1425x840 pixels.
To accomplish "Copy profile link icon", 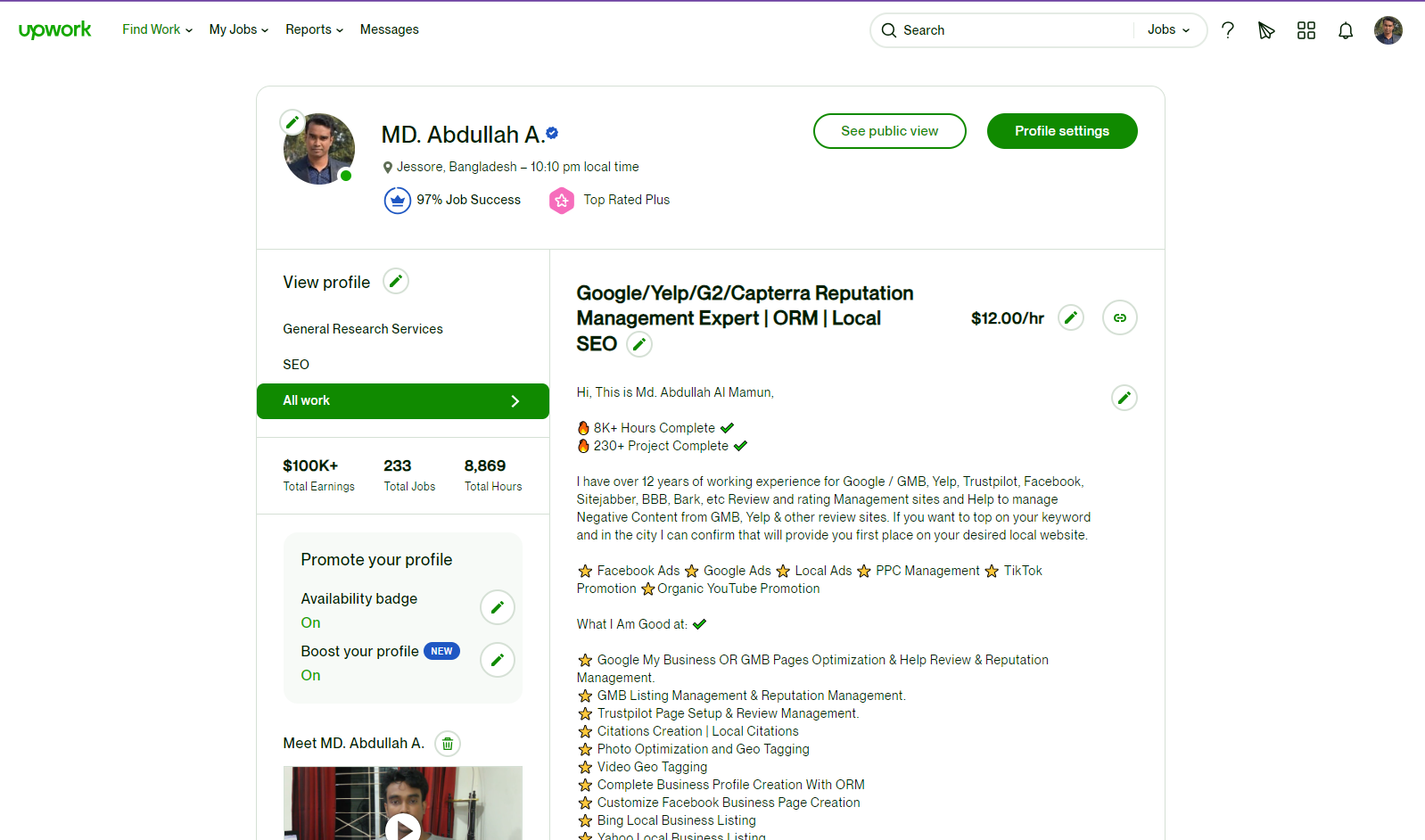I will 1120,317.
